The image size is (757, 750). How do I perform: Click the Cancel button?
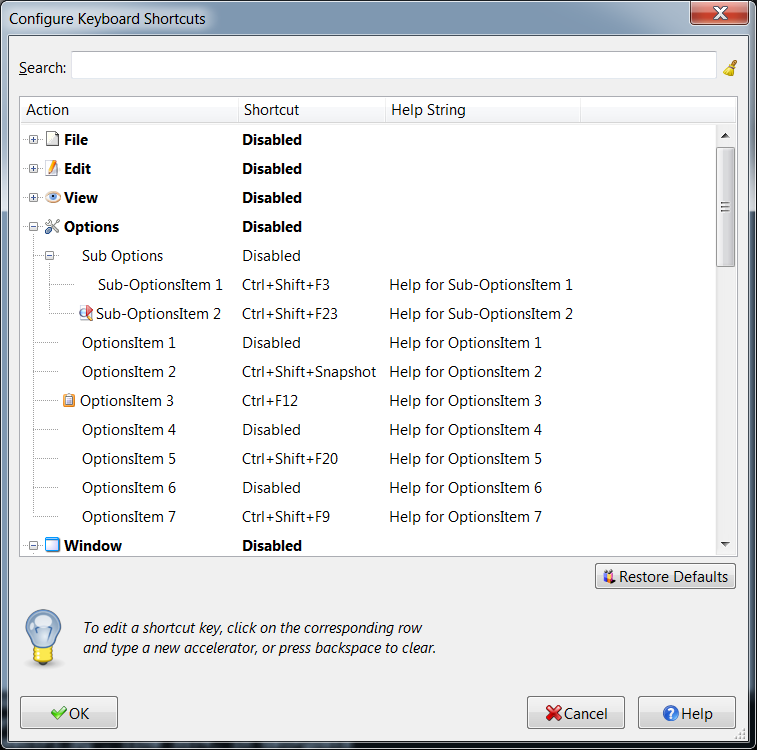(576, 713)
